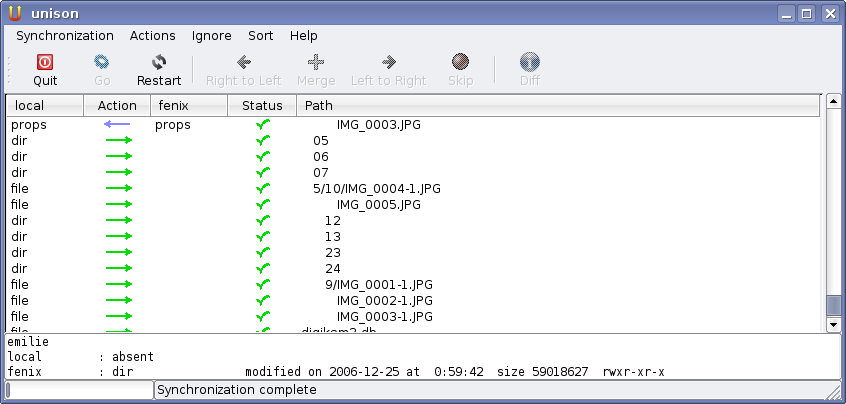
Task: Click the Go gear icon
Action: 101,62
